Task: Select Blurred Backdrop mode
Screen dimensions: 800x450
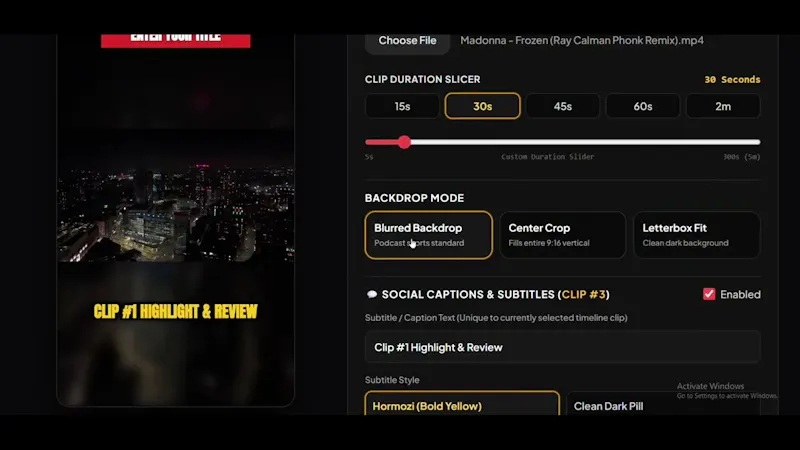Action: (429, 235)
